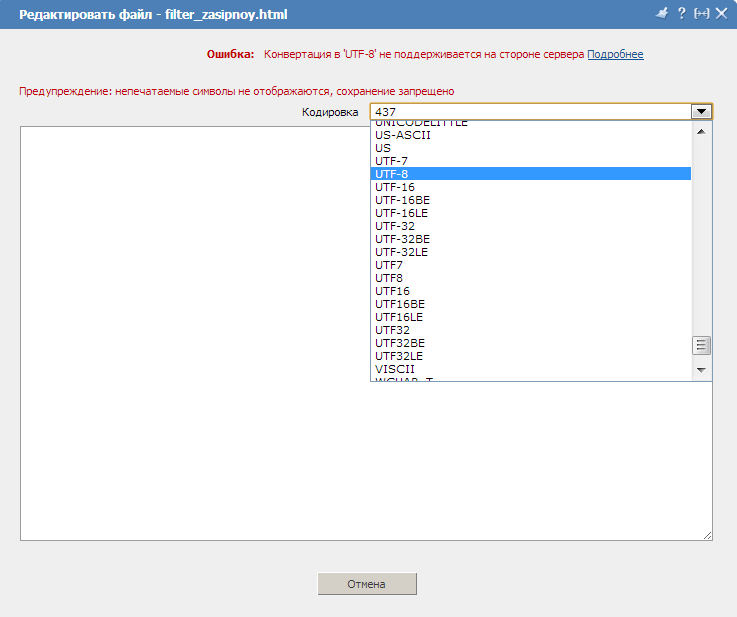This screenshot has width=737, height=617.
Task: Select UTF-8 encoding from list
Action: (391, 174)
